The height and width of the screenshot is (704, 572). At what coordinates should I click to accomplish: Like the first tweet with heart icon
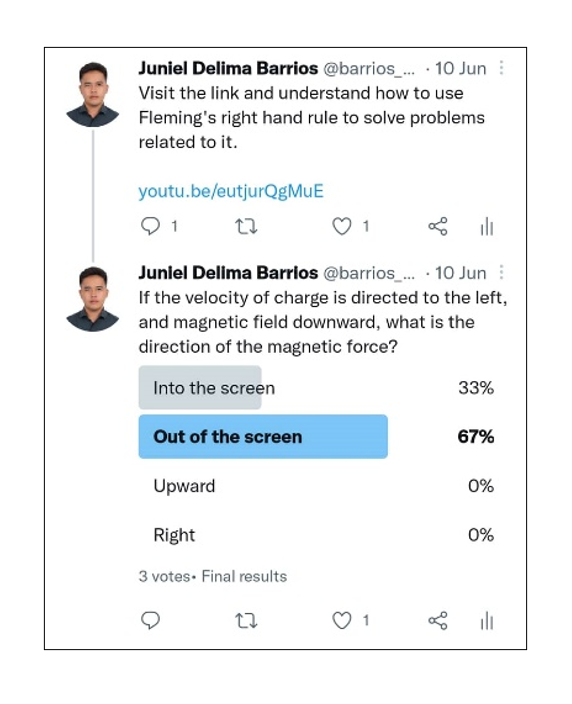coord(342,226)
